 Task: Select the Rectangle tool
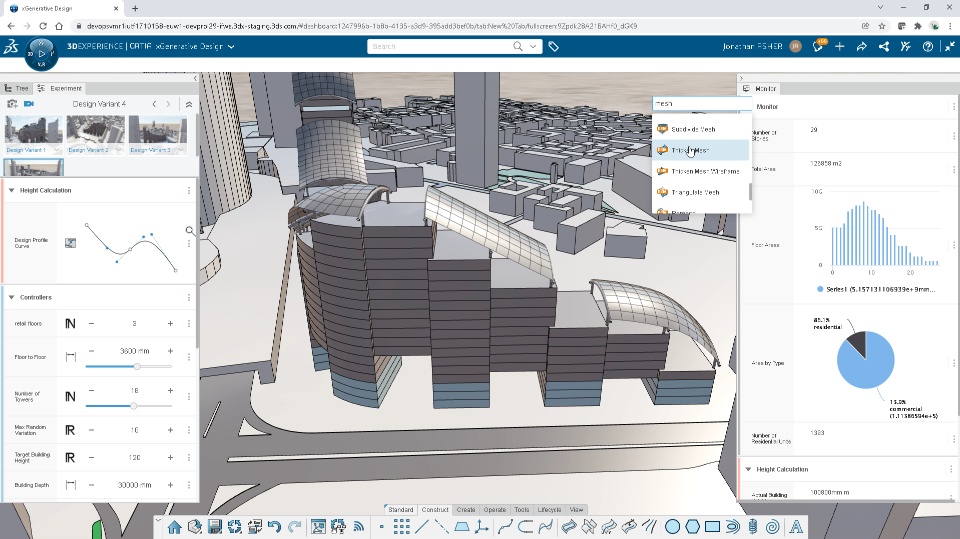coord(712,527)
